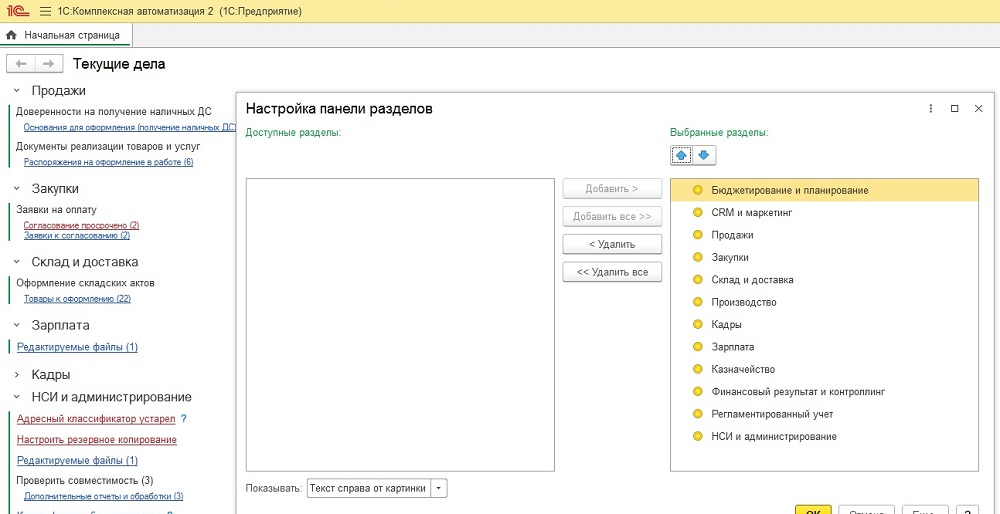Click the < Удалить button

612,244
